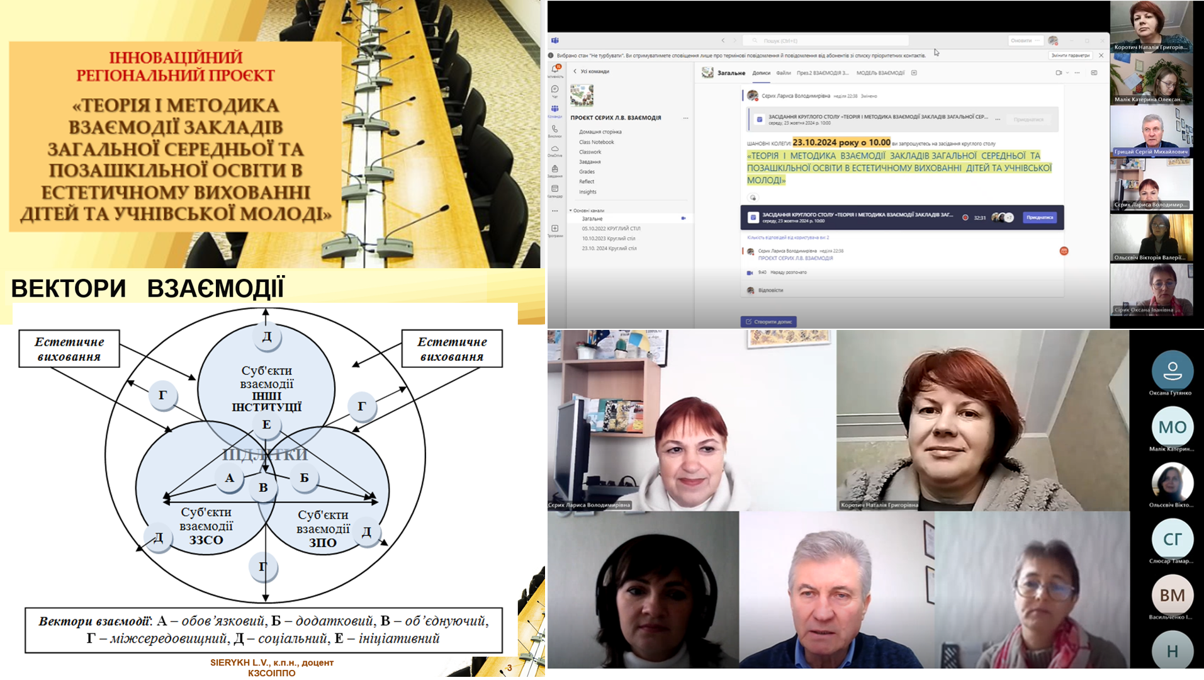Open channel header more options ellipsis
Screen dimensions: 1204x680
pos(1077,73)
